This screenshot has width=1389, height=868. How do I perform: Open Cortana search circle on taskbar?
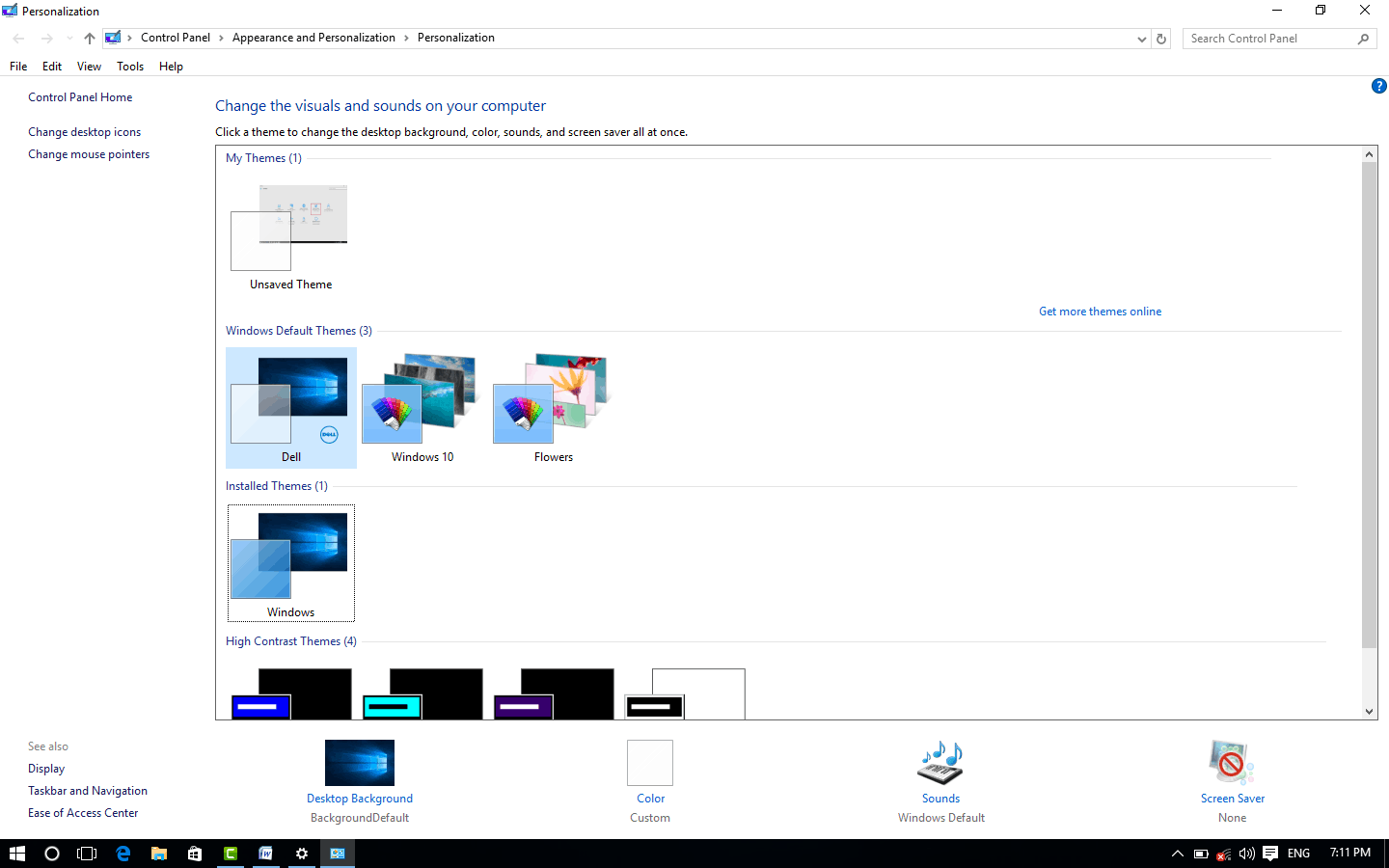pos(52,854)
